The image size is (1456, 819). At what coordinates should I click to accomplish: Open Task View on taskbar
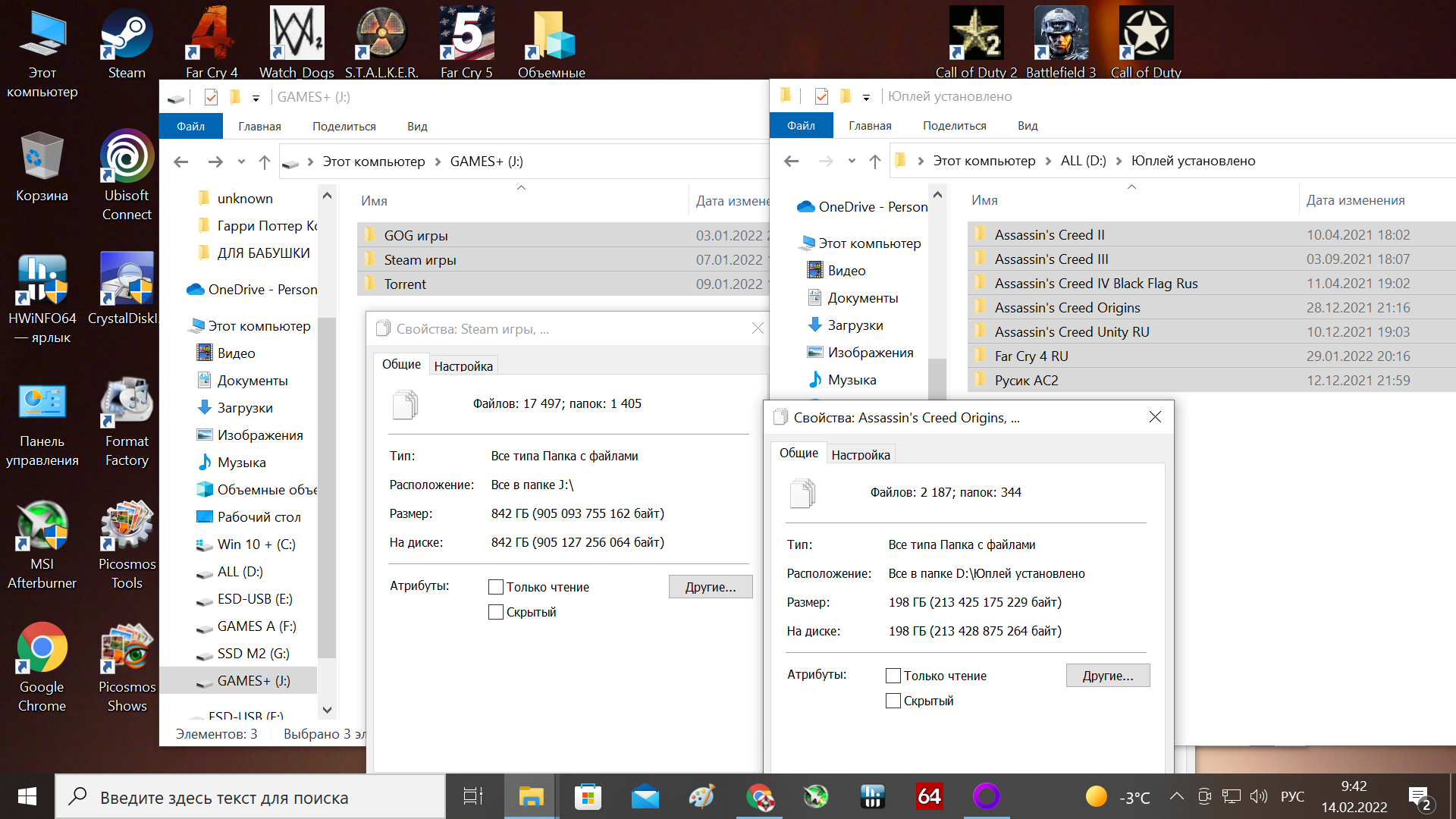click(x=473, y=797)
